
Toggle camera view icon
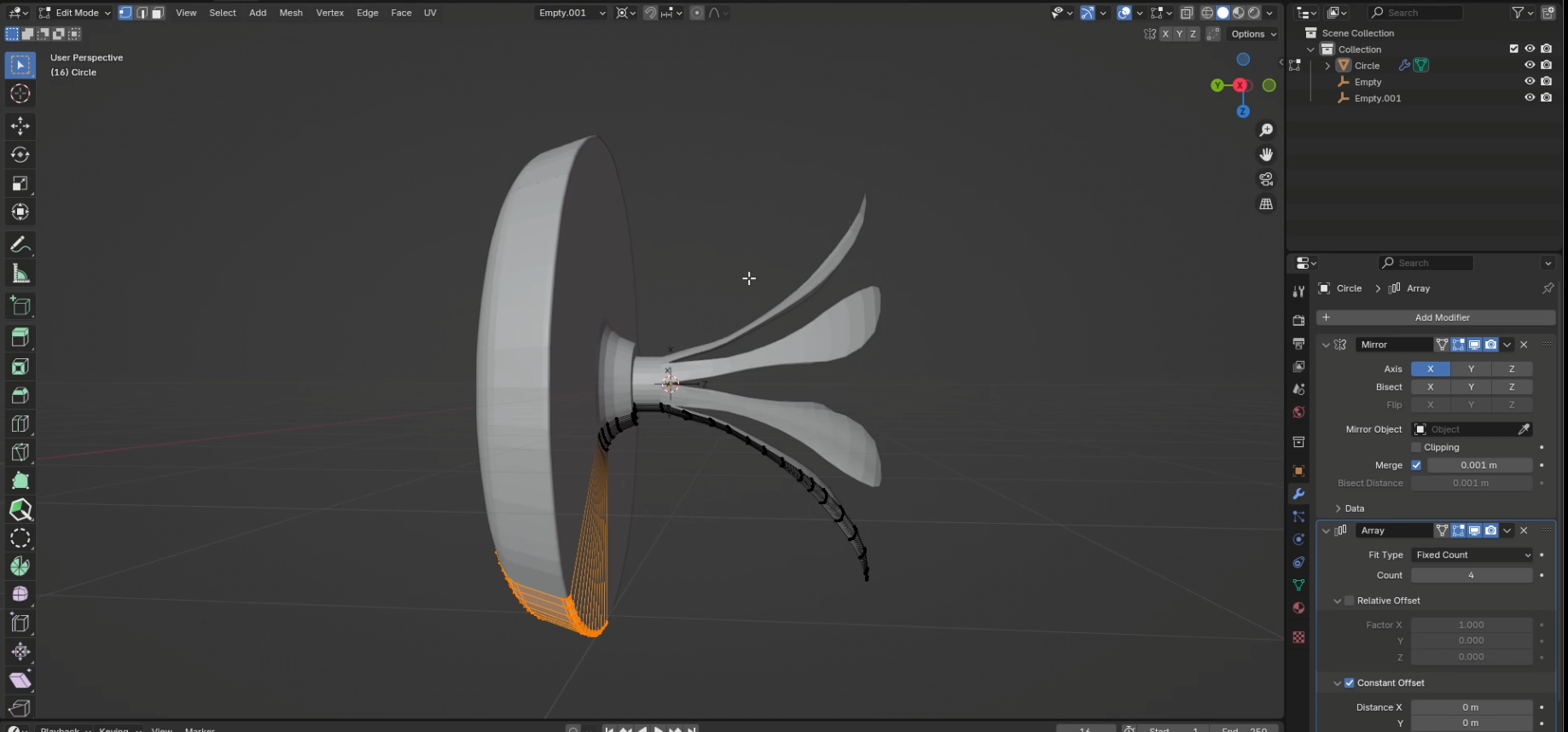coord(1266,179)
